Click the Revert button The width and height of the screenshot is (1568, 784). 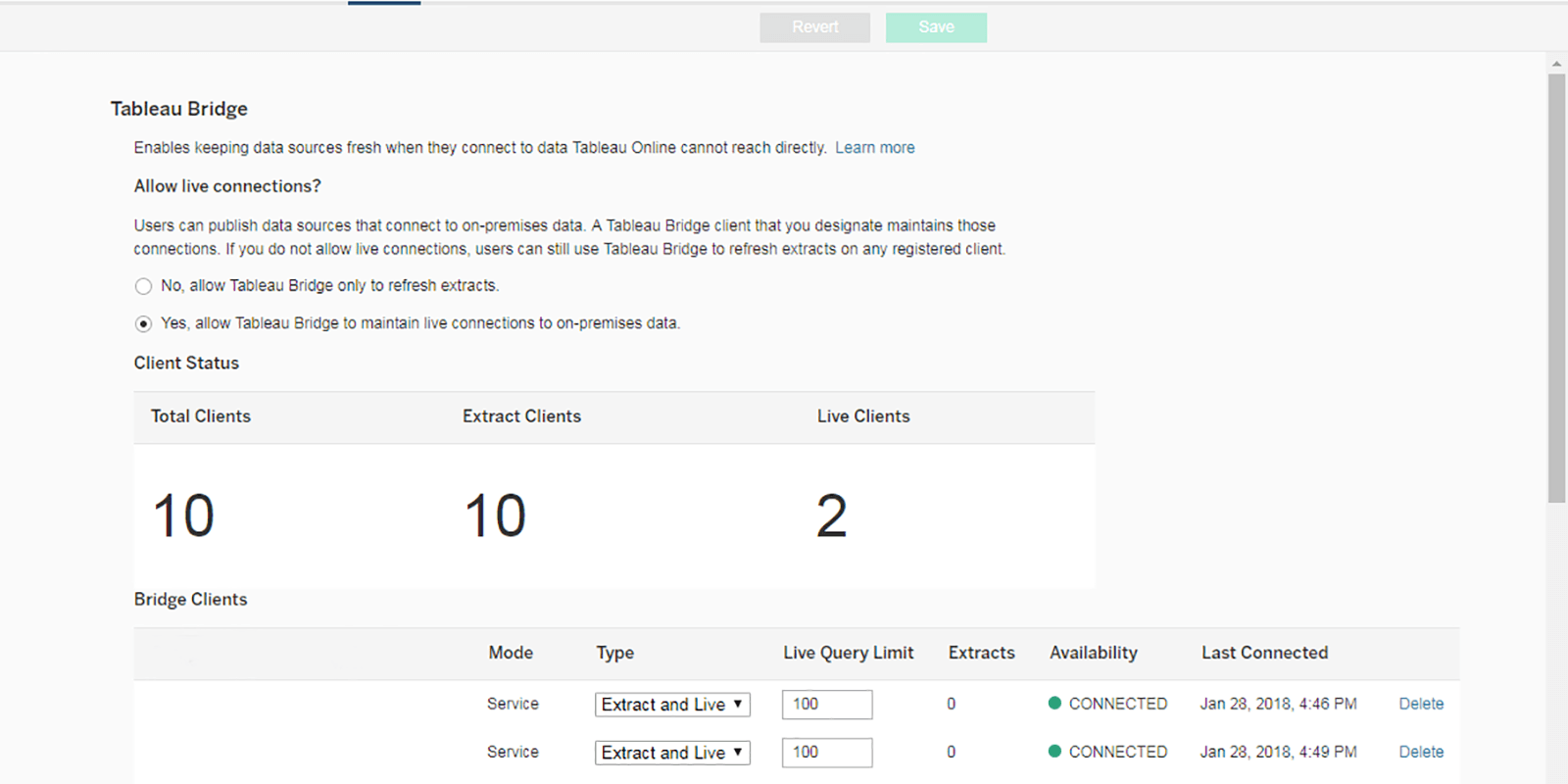814,27
